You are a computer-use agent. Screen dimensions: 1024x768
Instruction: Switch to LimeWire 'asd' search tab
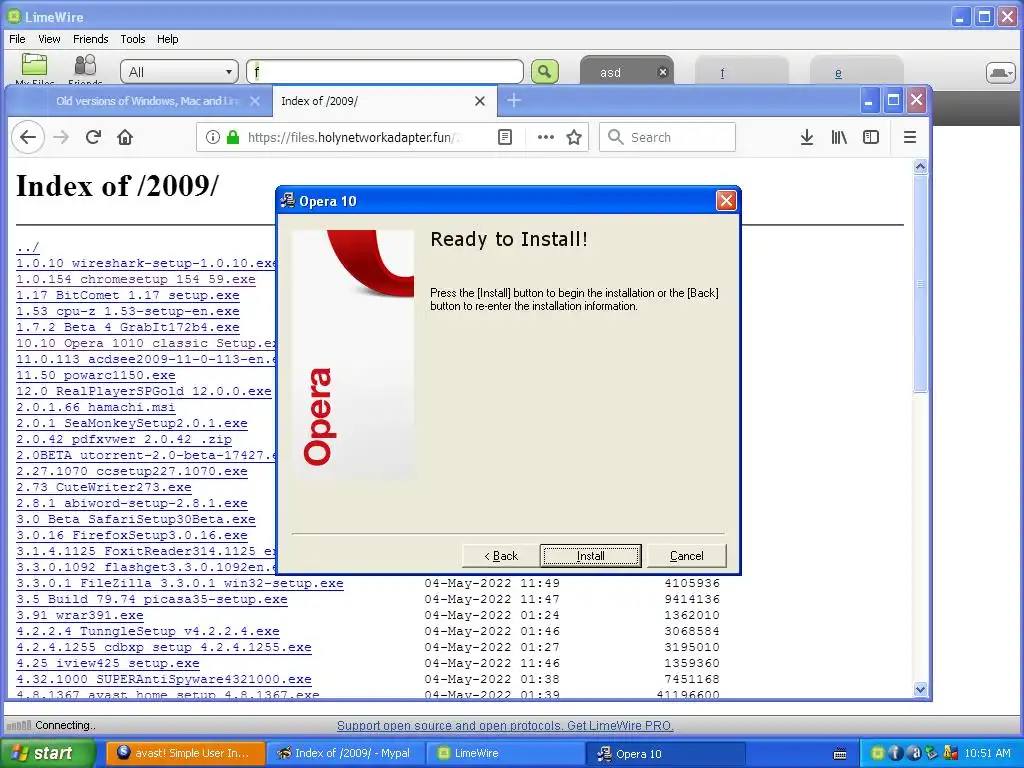pos(611,72)
